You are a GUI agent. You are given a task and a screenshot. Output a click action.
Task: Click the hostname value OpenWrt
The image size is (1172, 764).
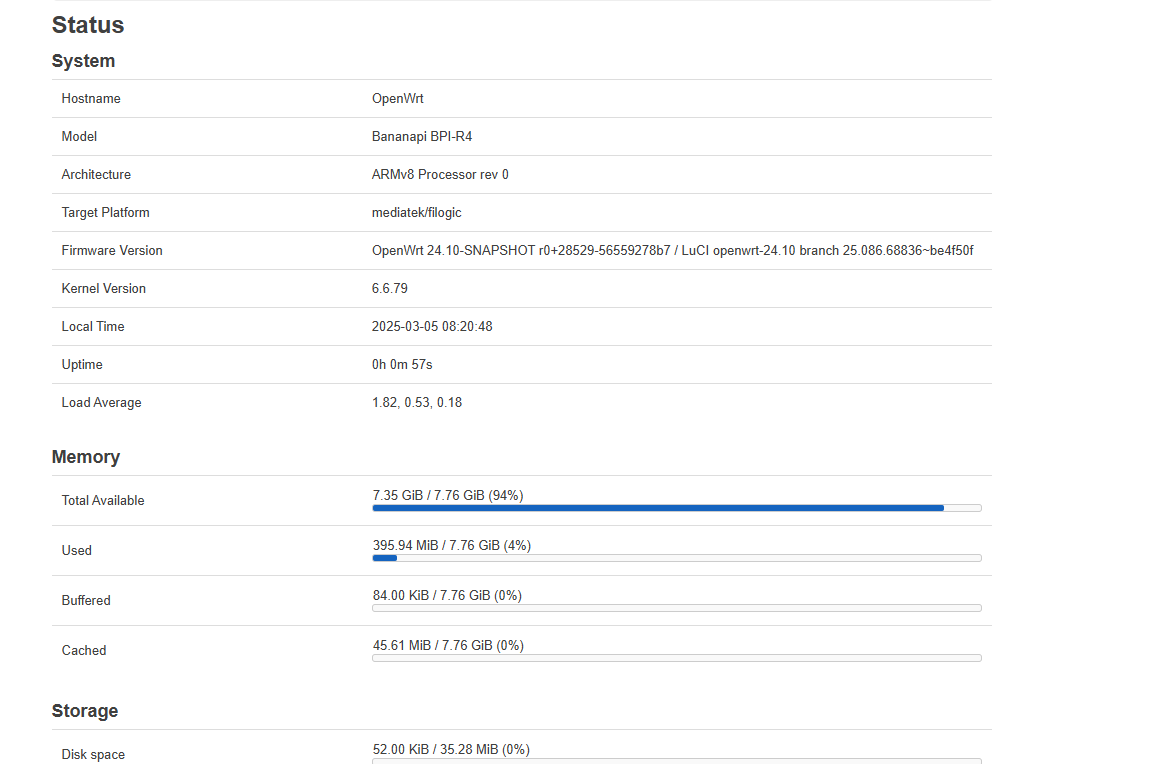[398, 99]
